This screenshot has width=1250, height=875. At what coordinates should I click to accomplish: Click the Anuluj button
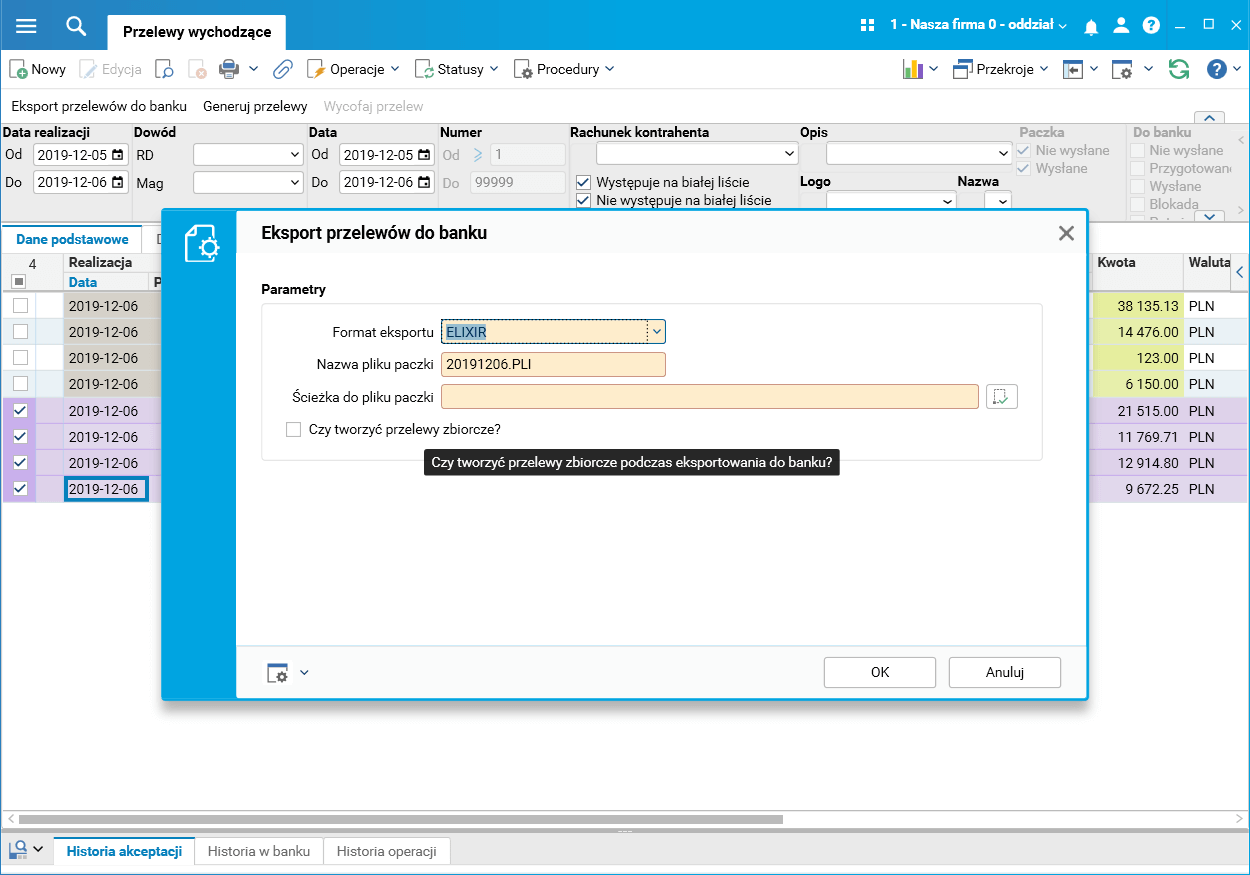click(1005, 672)
